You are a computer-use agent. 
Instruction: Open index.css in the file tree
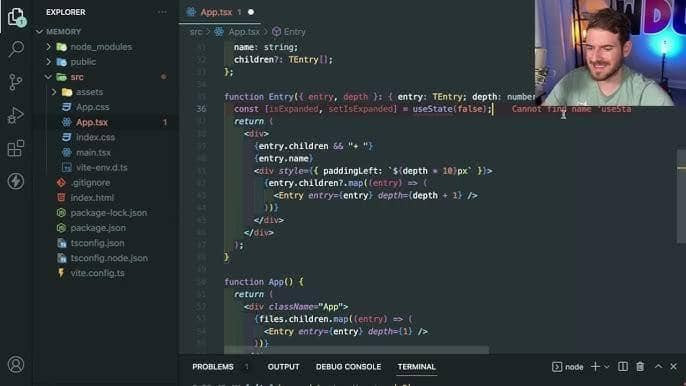(x=95, y=137)
